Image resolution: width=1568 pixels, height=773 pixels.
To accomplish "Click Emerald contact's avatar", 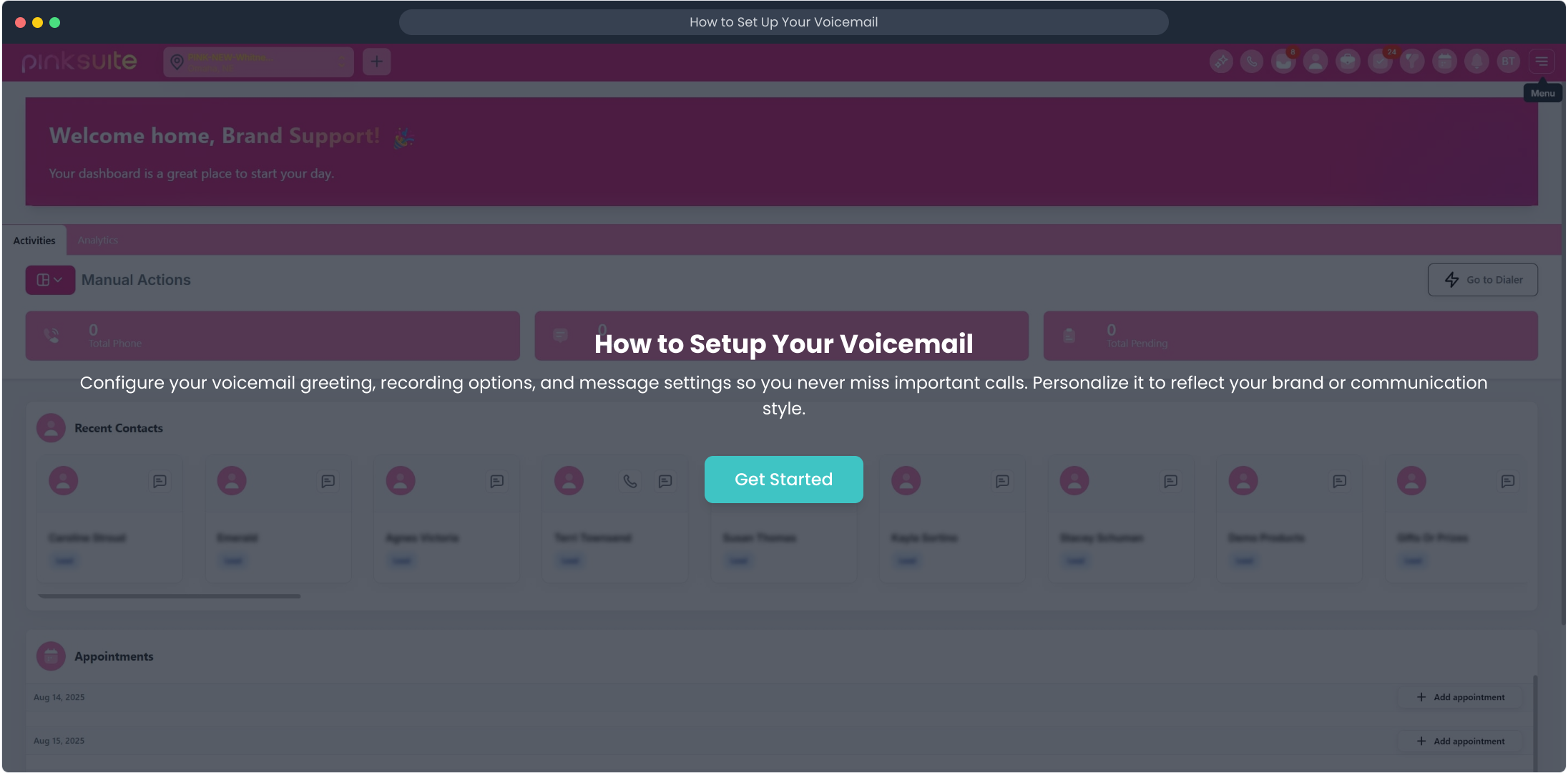I will click(232, 481).
